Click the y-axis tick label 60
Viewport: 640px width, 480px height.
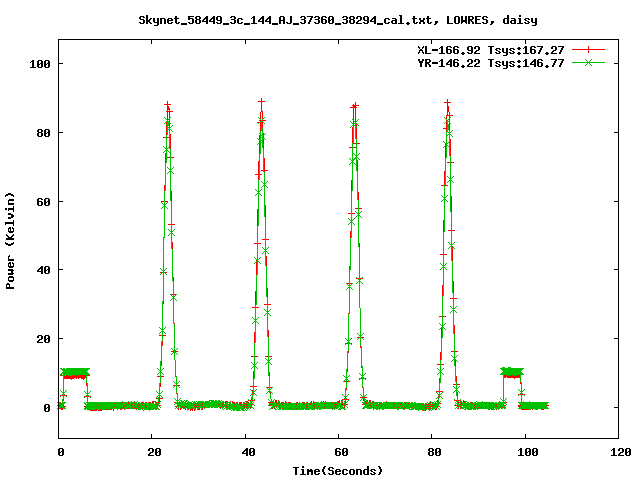(x=43, y=202)
